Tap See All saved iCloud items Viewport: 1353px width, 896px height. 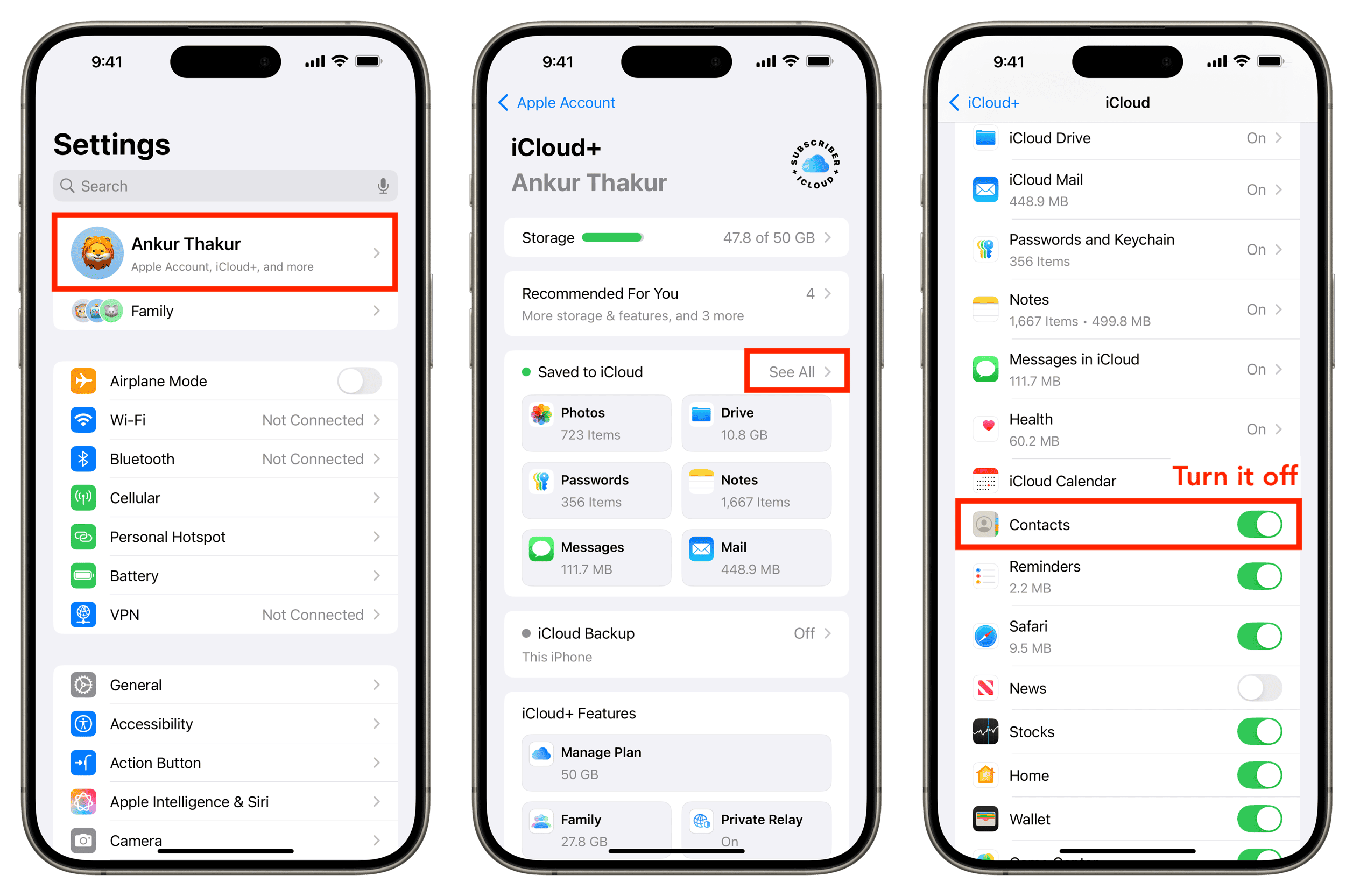pos(795,371)
